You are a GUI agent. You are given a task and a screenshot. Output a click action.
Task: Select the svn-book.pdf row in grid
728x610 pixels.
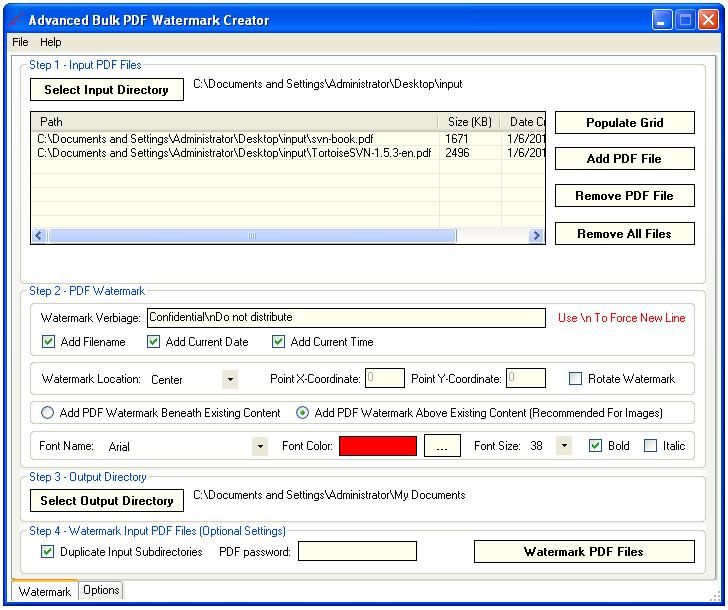(234, 139)
